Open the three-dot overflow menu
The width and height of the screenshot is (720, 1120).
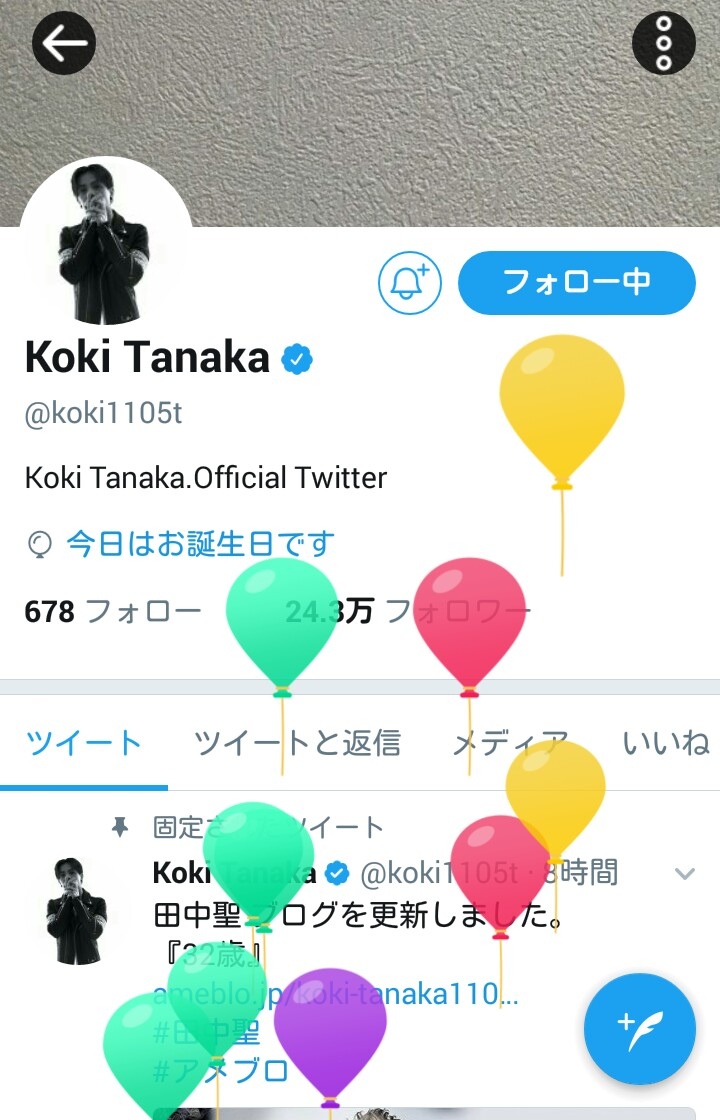point(664,44)
